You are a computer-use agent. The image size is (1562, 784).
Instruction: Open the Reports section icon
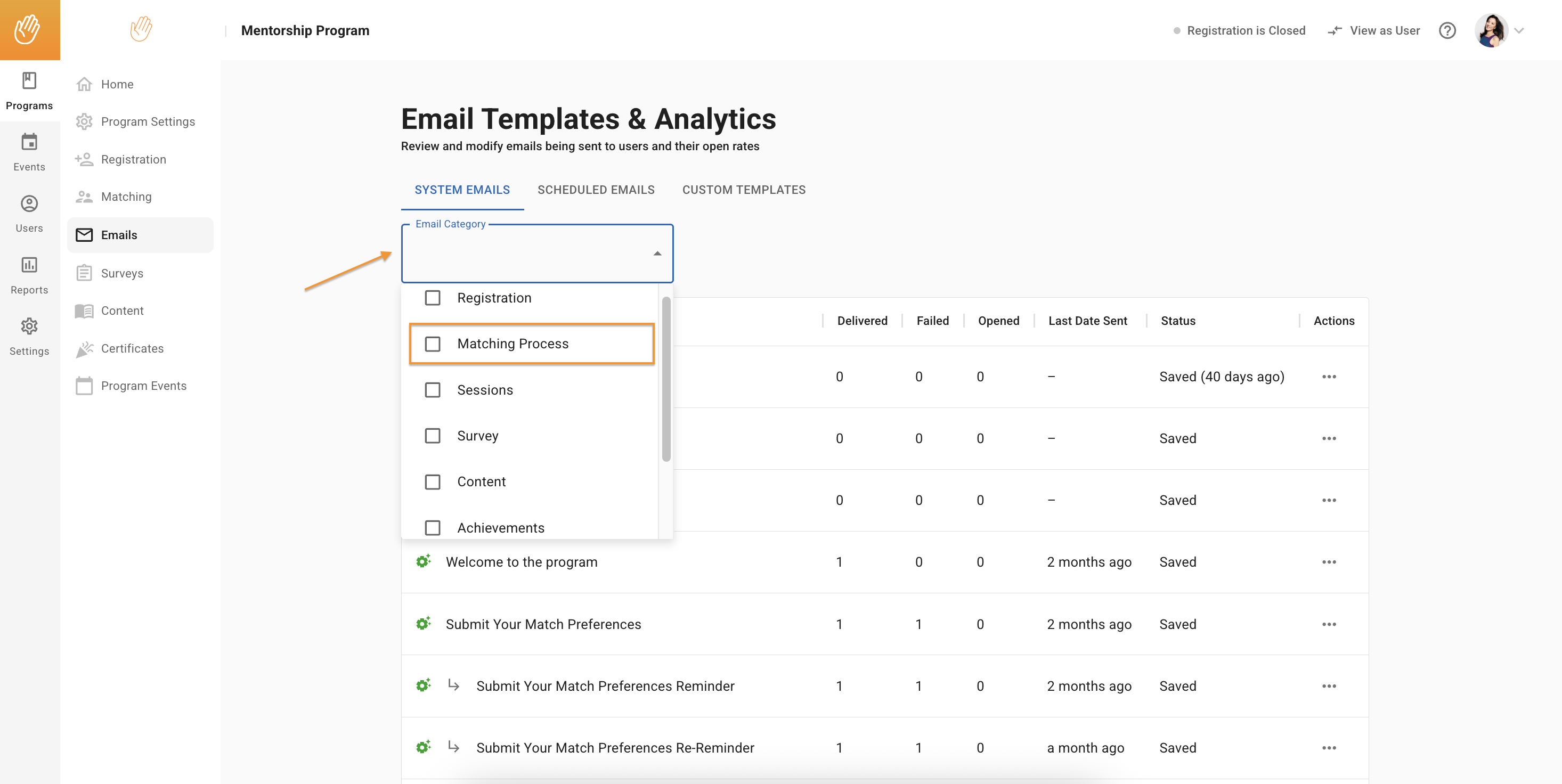pyautogui.click(x=29, y=265)
